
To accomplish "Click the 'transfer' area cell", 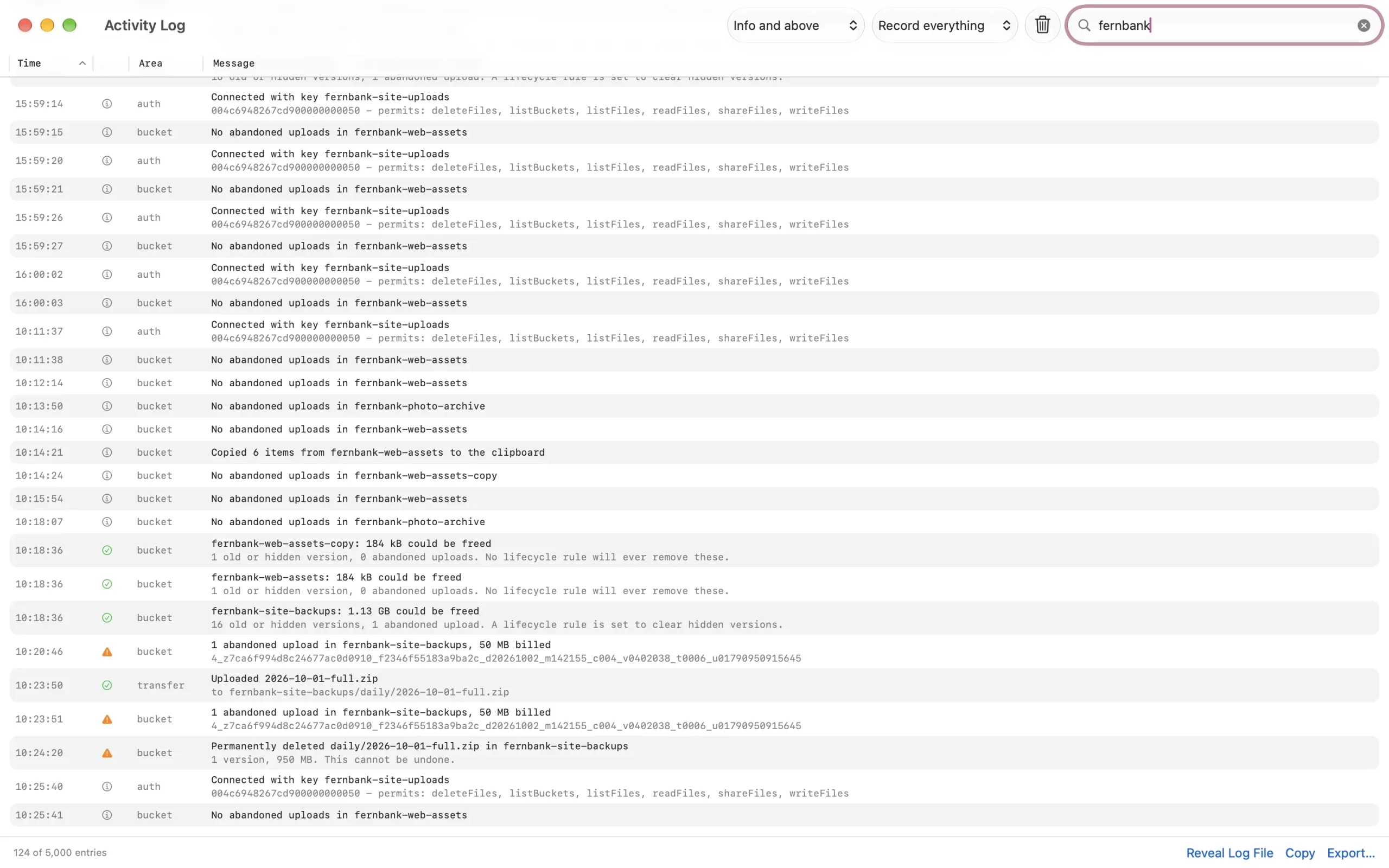I will 161,685.
